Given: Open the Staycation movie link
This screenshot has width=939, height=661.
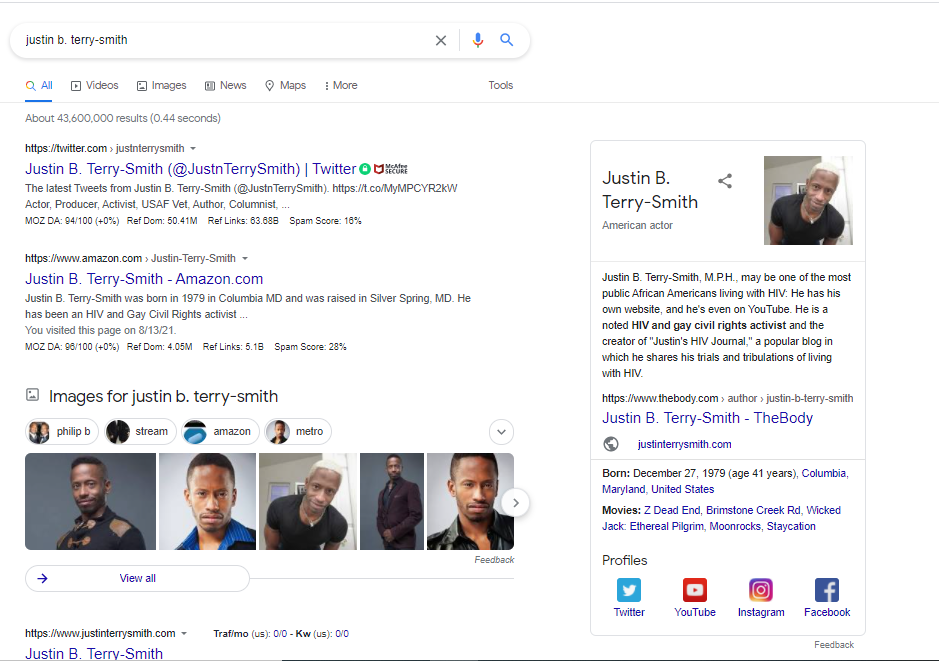Looking at the screenshot, I should point(791,526).
